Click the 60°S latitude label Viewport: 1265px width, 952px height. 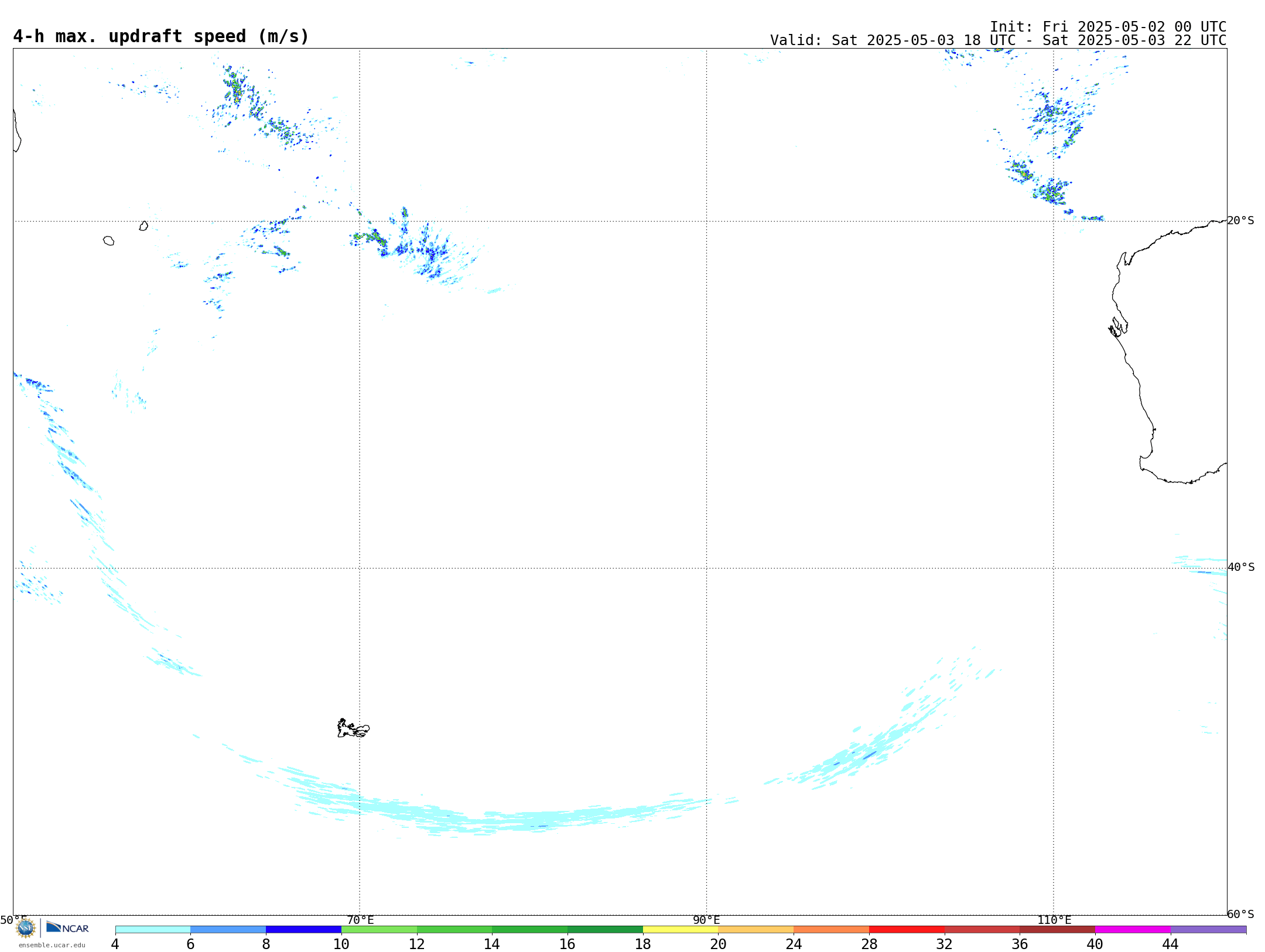1241,914
